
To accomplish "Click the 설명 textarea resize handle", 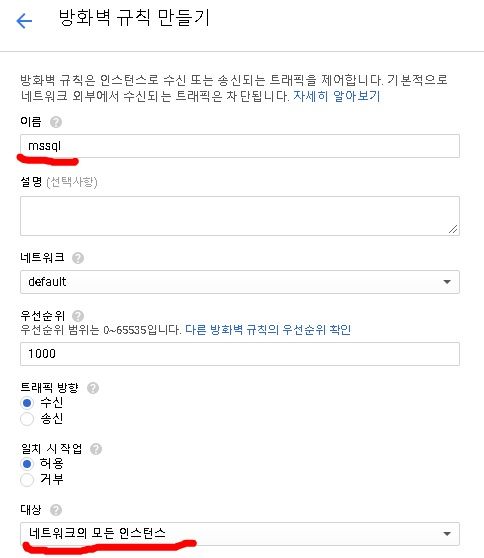I will pos(453,229).
